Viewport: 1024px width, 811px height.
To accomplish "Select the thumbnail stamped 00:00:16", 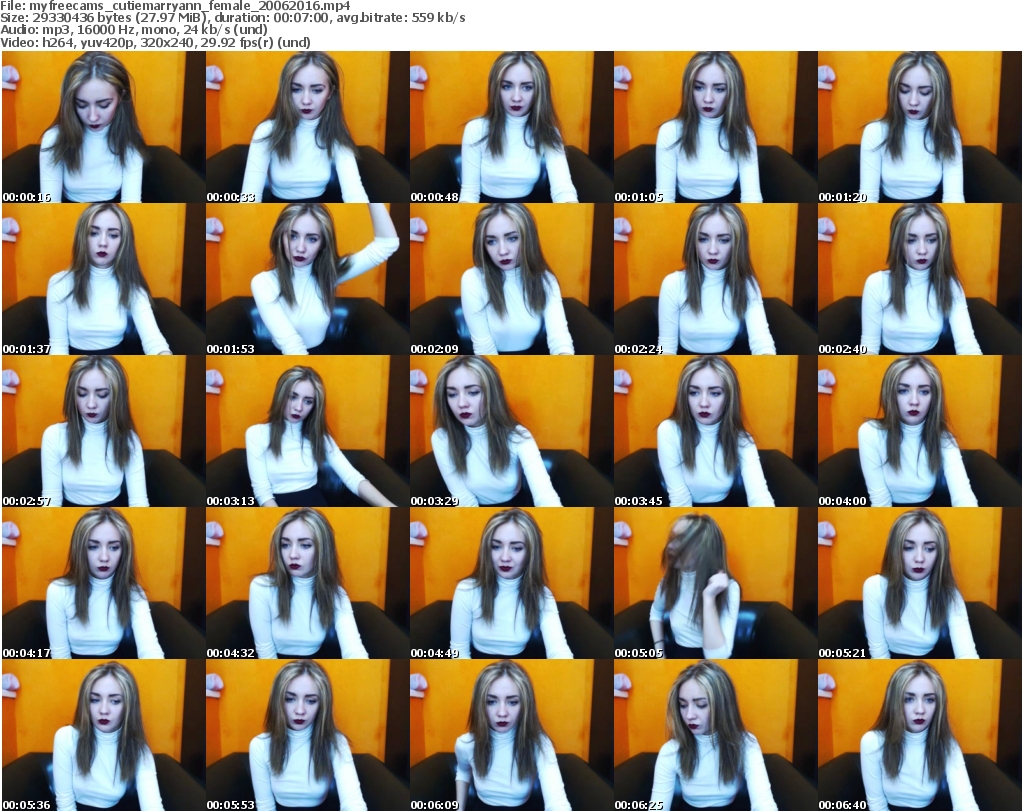I will (103, 127).
